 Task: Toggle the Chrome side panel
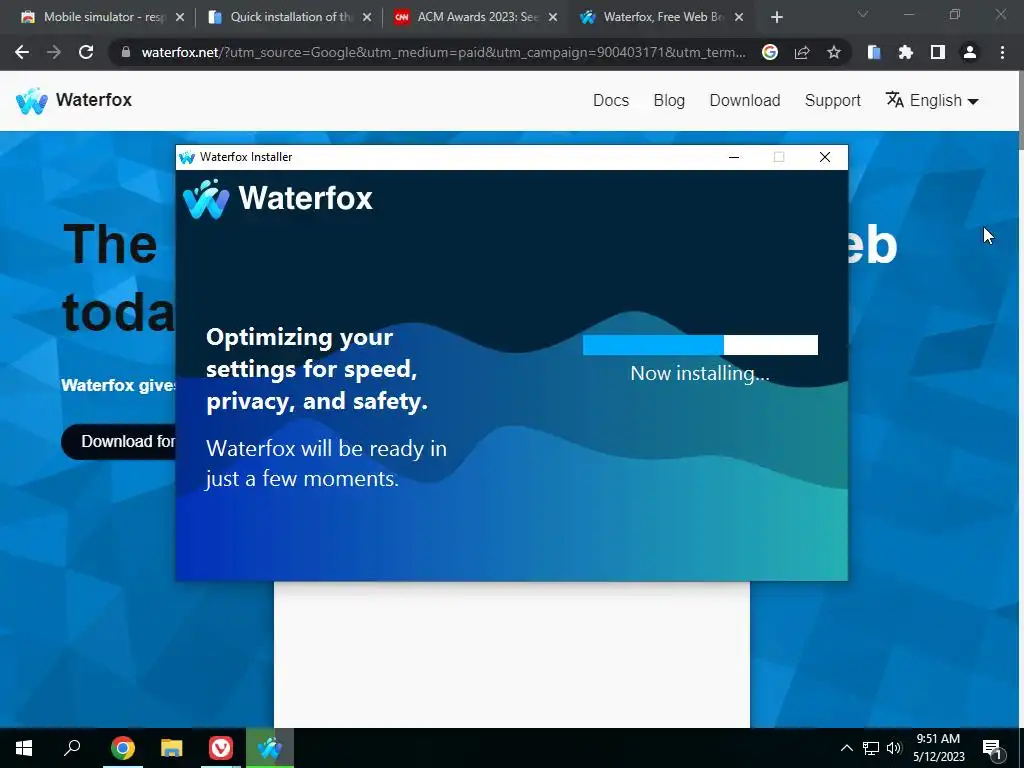point(938,52)
